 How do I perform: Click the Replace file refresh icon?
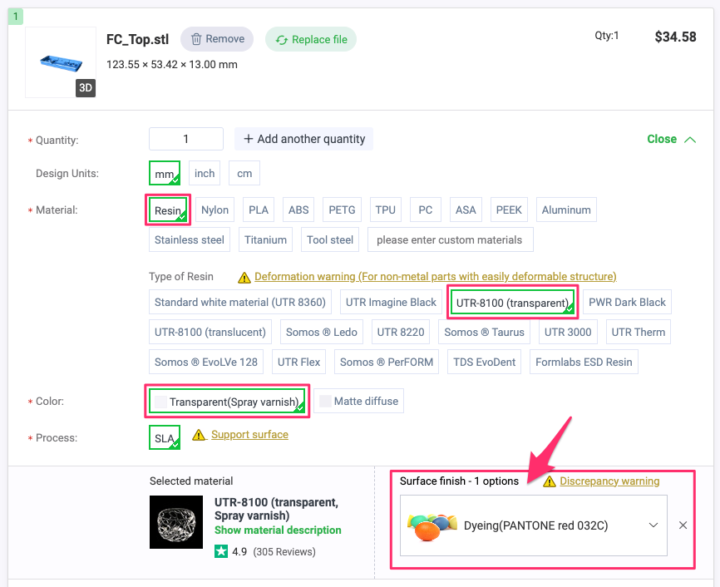point(280,40)
